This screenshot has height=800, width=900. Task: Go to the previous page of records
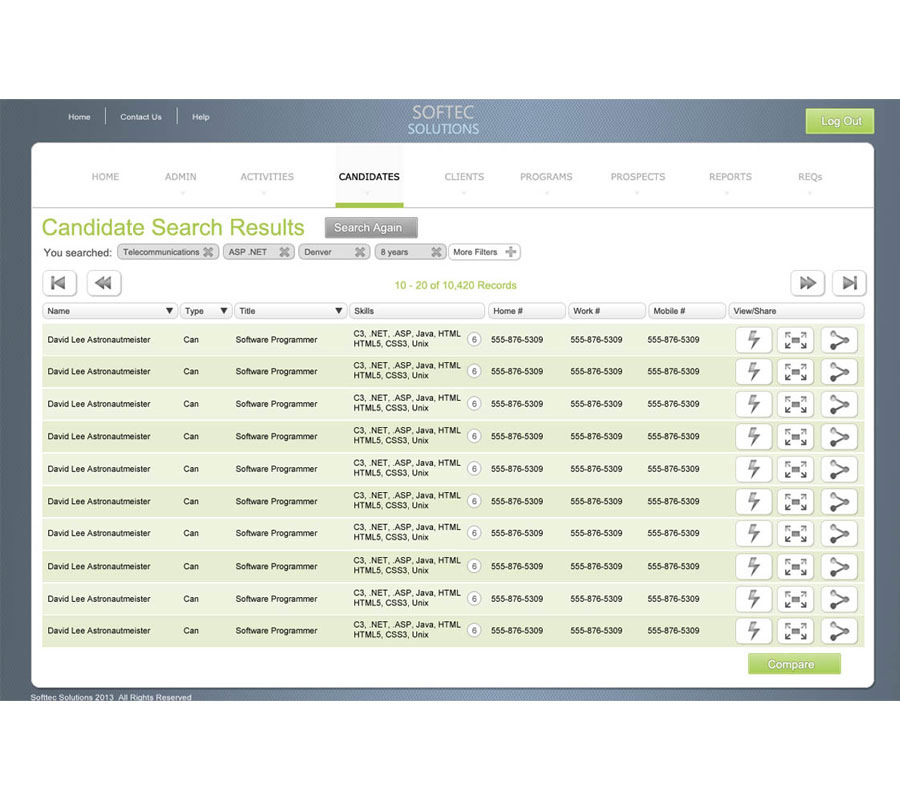tap(103, 283)
